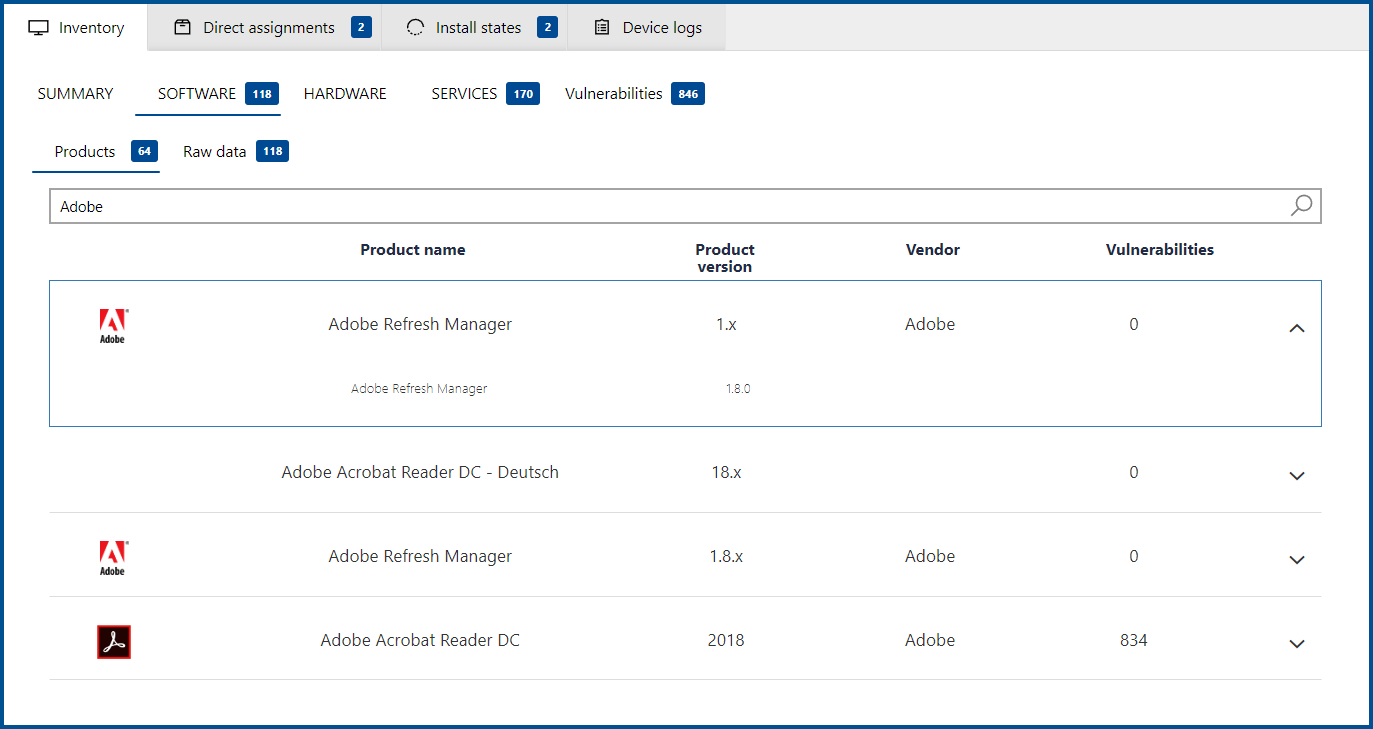
Task: Click the Adobe Acrobat Reader DC product name
Action: click(420, 640)
